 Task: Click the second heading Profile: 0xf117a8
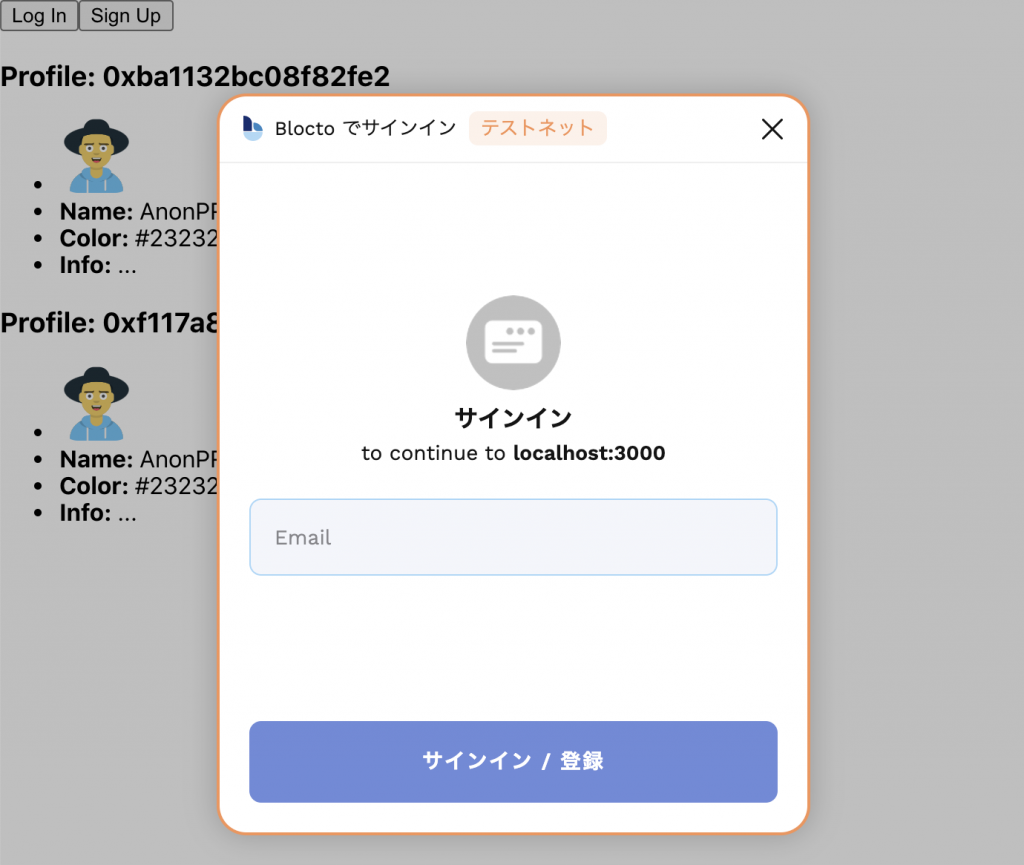pos(109,323)
